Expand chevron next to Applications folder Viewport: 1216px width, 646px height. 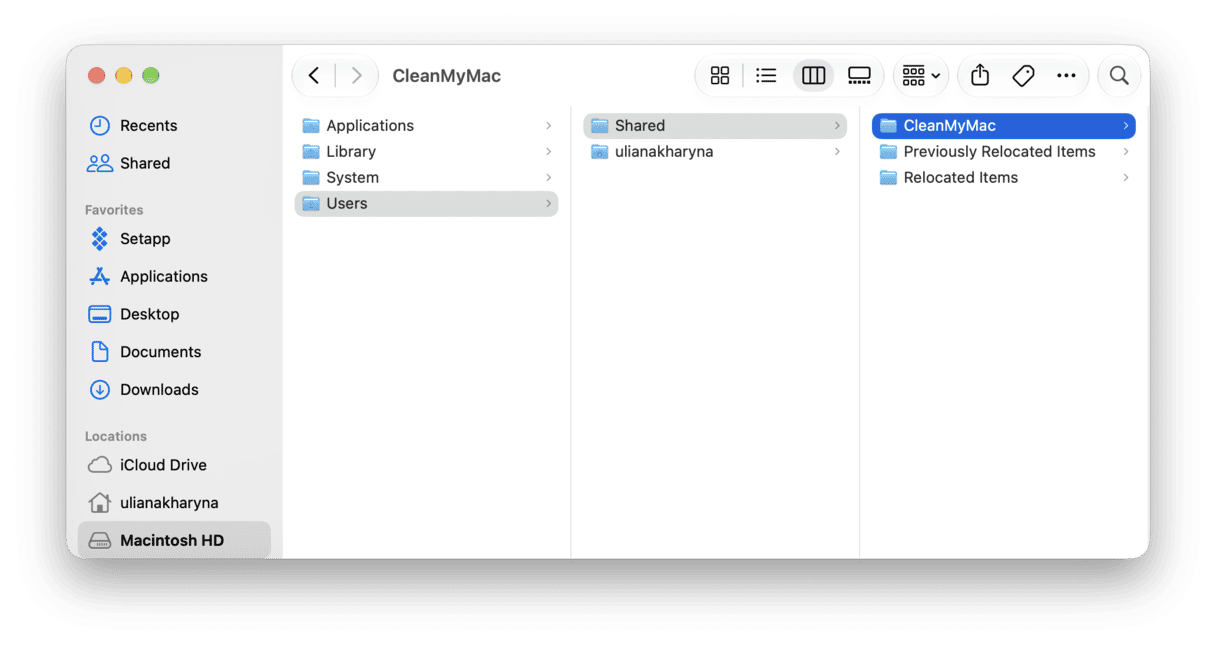(x=548, y=126)
